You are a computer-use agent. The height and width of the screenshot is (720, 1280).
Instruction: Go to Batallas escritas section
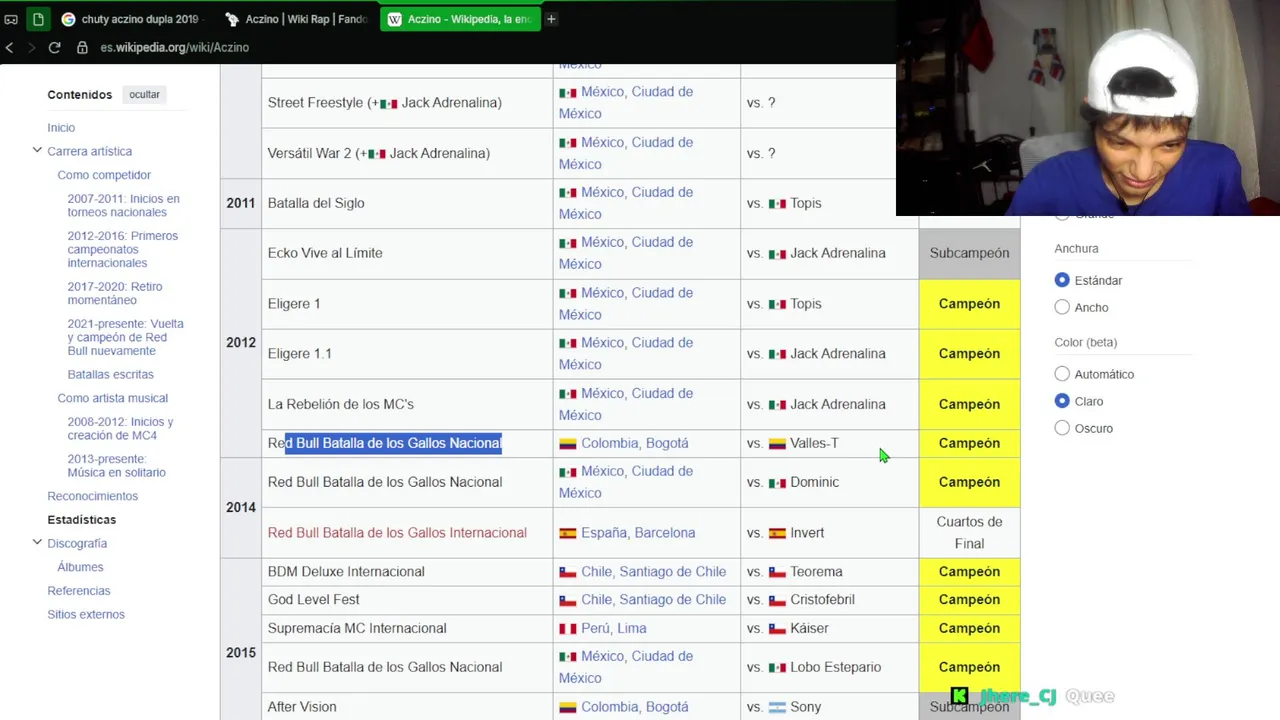coord(110,374)
